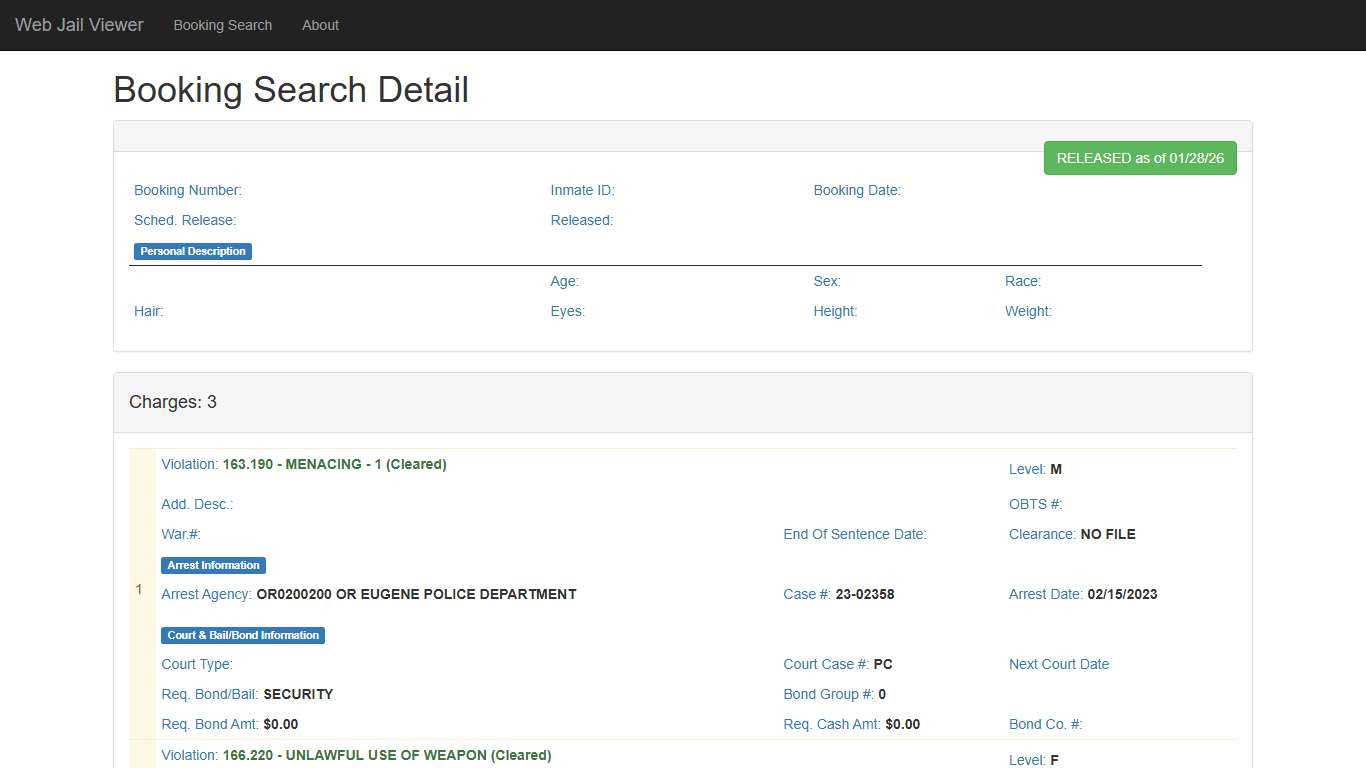The height and width of the screenshot is (768, 1366).
Task: Click case number 23-02358
Action: [x=865, y=594]
